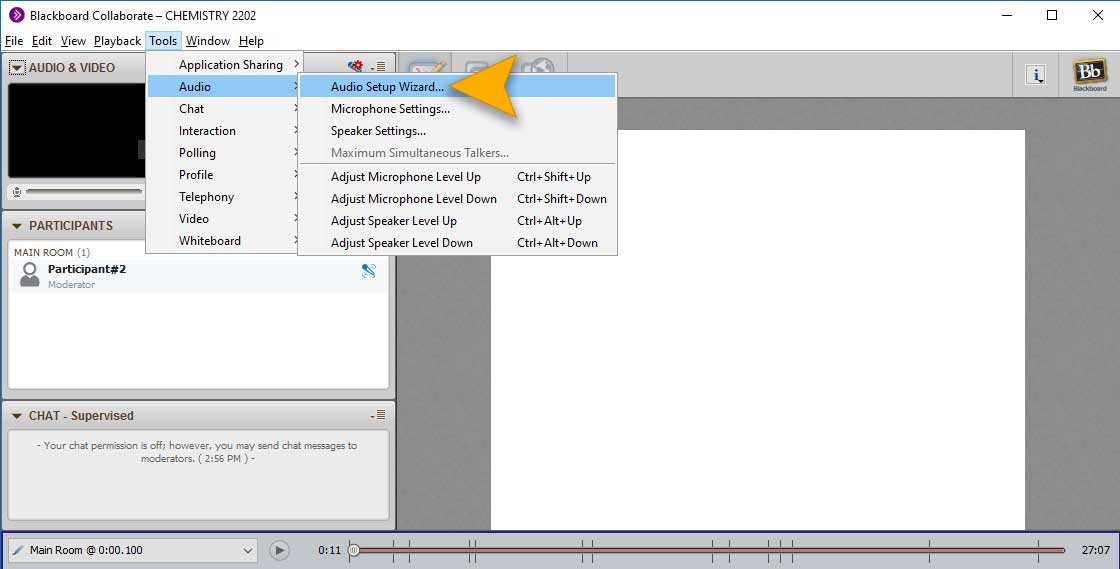This screenshot has height=569, width=1120.
Task: Expand the Application Sharing submenu
Action: pyautogui.click(x=224, y=64)
